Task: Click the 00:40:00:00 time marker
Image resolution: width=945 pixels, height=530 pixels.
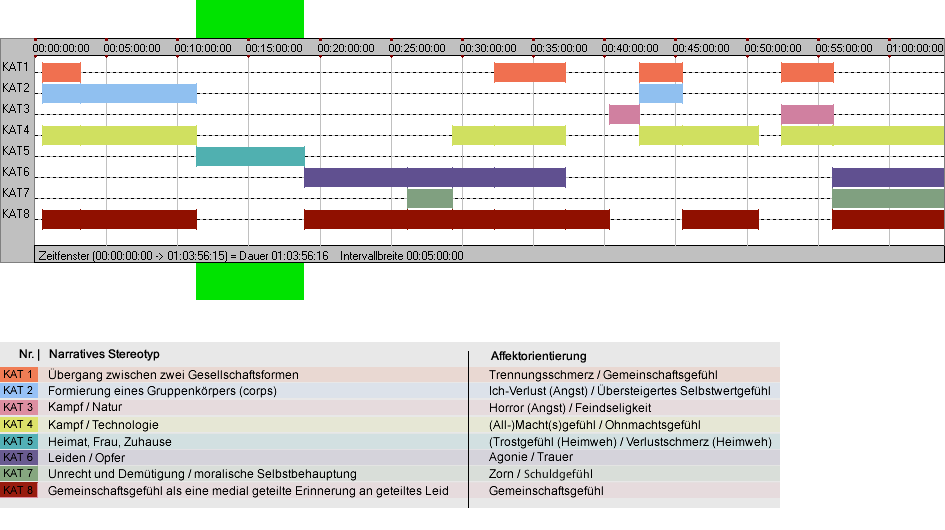Action: pos(630,48)
